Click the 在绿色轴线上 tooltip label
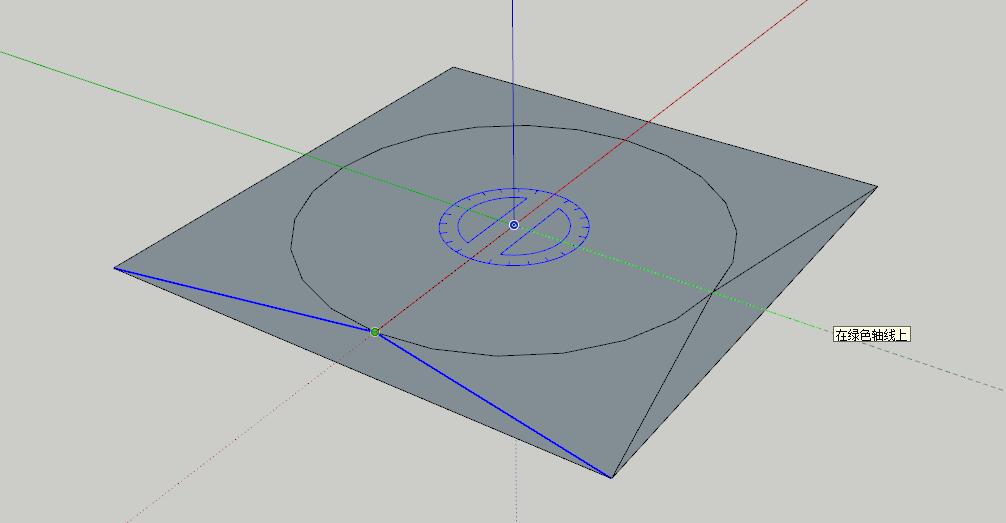 (872, 335)
